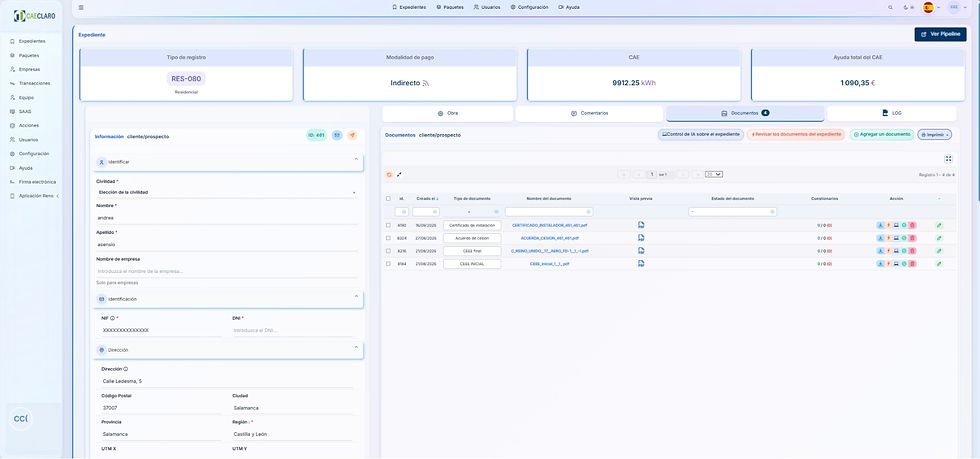The image size is (980, 459).
Task: Click the Ver Pipeline button
Action: coord(940,34)
